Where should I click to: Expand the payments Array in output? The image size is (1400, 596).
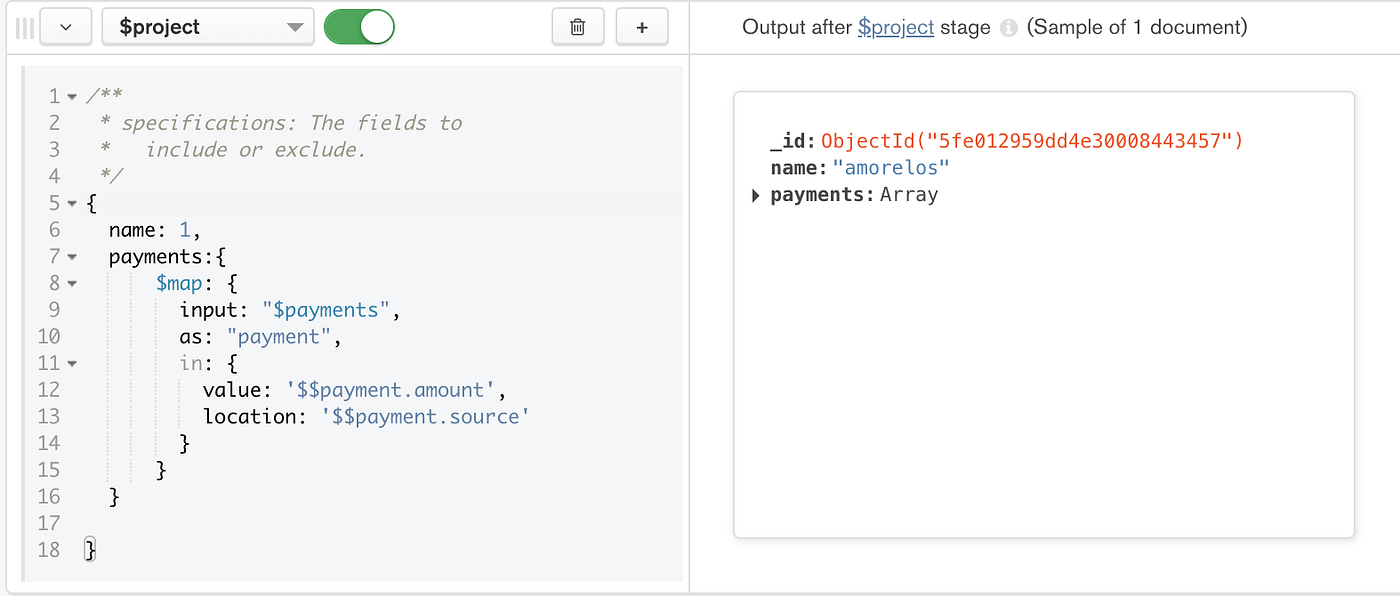[755, 195]
